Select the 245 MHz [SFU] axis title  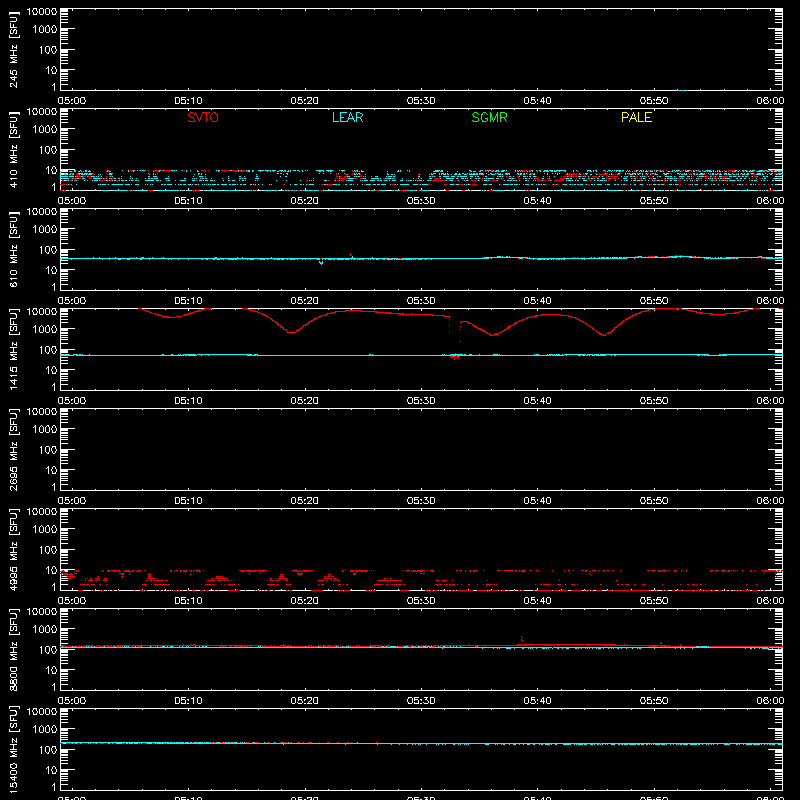tap(13, 49)
